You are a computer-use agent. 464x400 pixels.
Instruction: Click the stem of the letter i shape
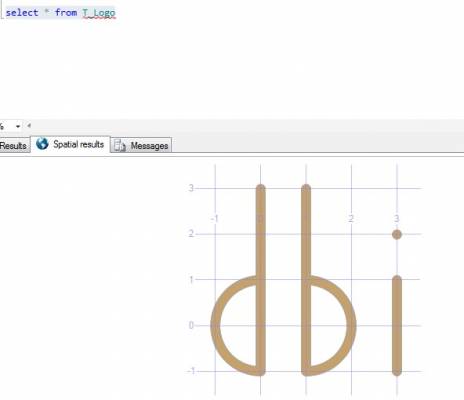point(397,325)
